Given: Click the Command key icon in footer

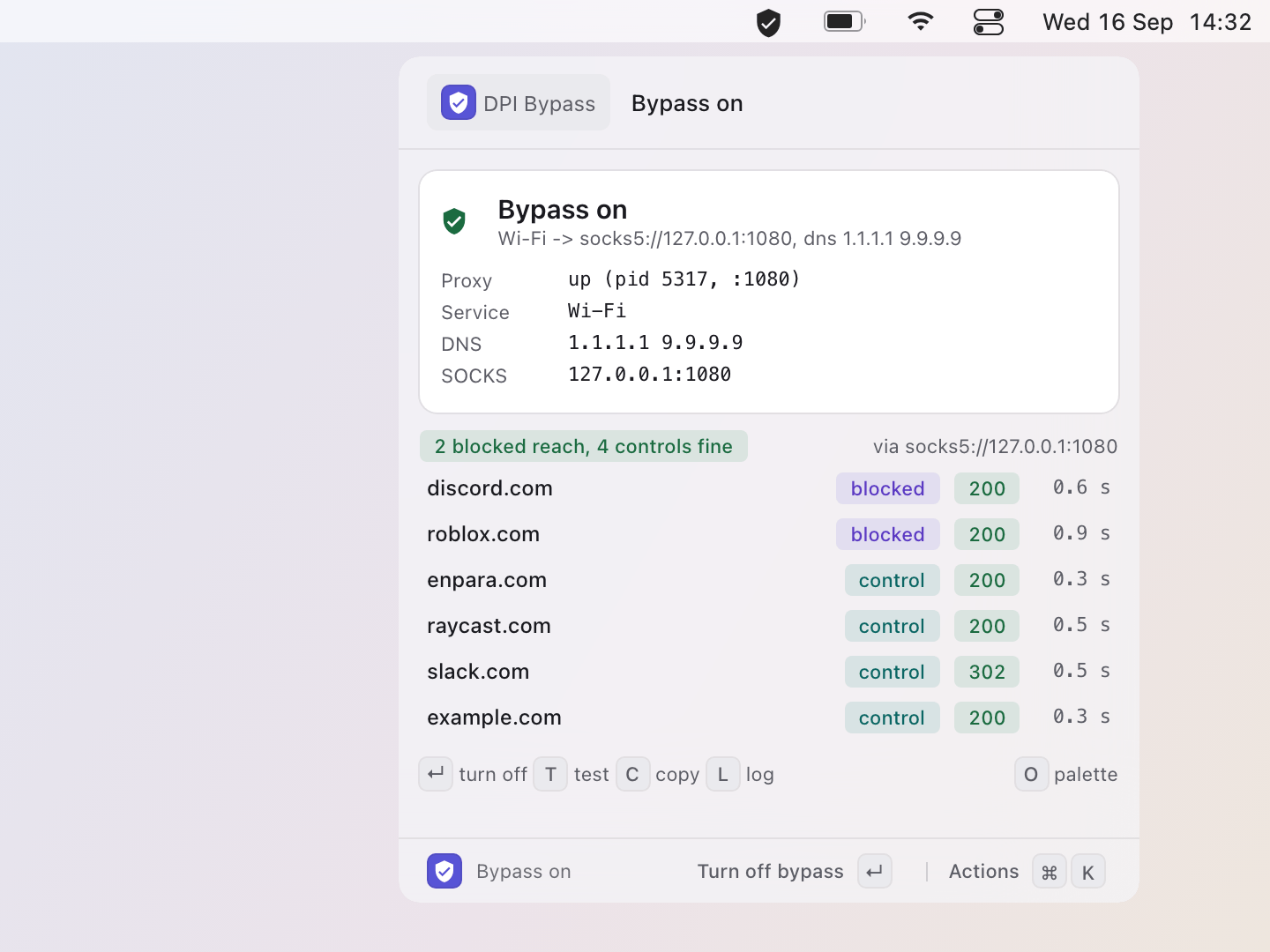Looking at the screenshot, I should [x=1050, y=872].
